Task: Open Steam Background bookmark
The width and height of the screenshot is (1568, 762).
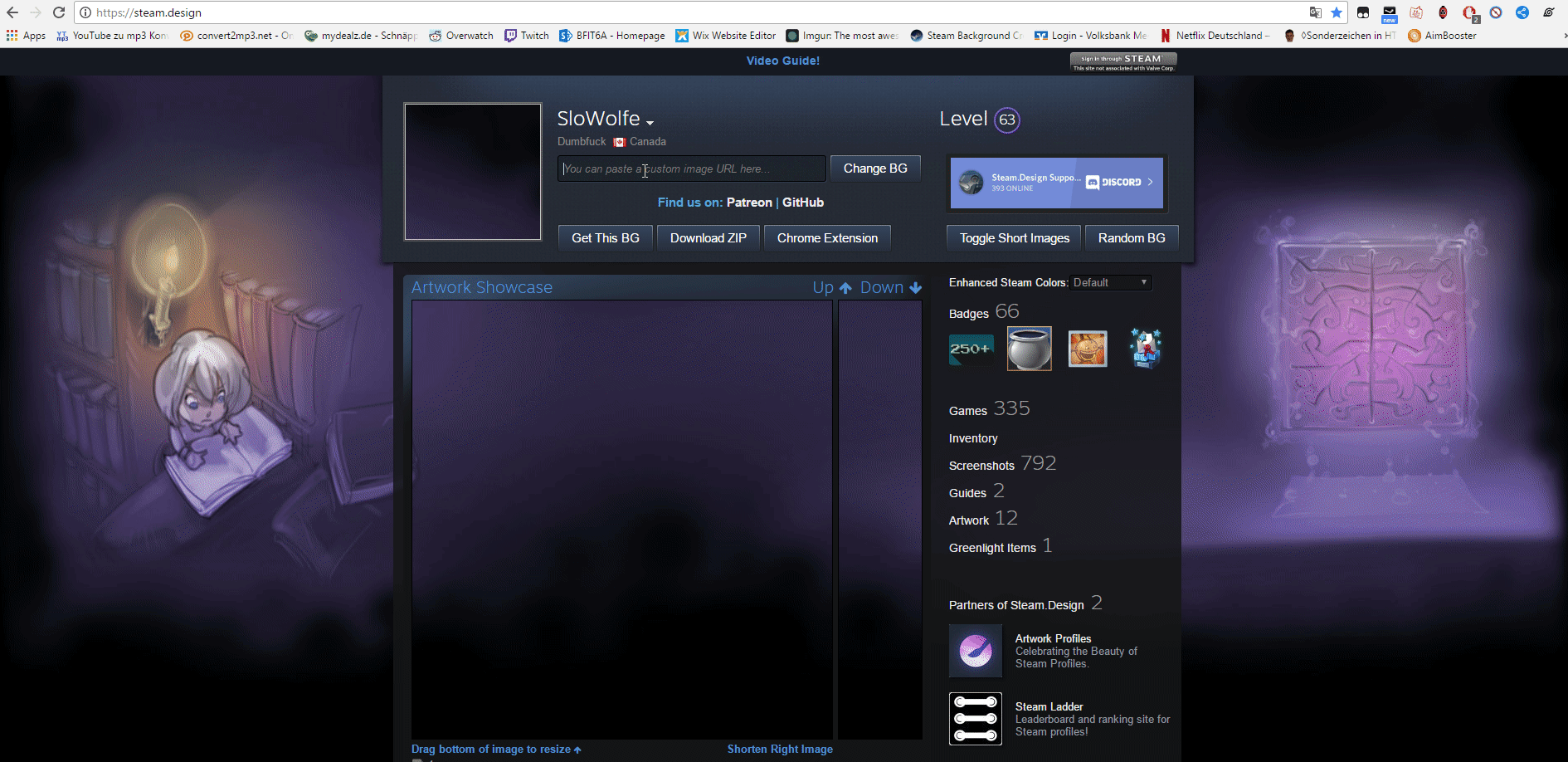Action: pos(967,36)
